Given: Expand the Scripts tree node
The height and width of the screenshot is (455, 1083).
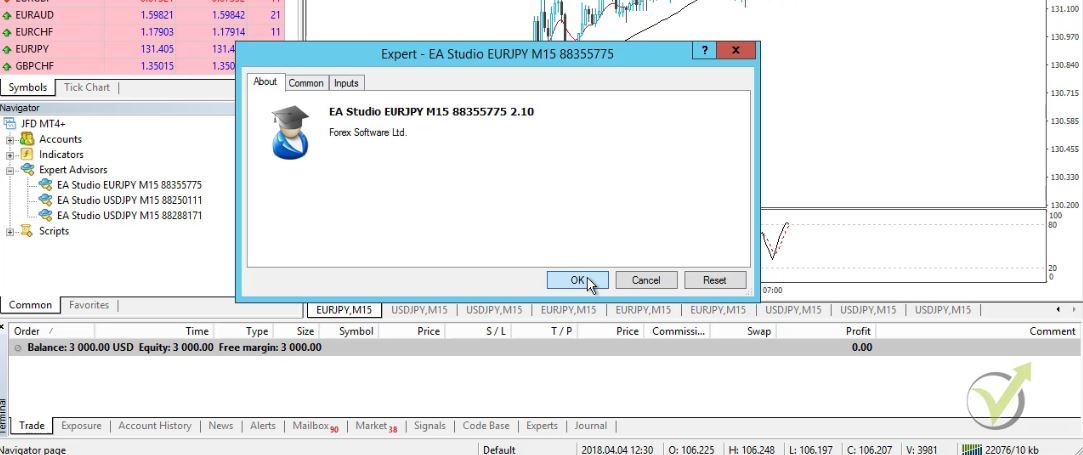Looking at the screenshot, I should [x=10, y=231].
